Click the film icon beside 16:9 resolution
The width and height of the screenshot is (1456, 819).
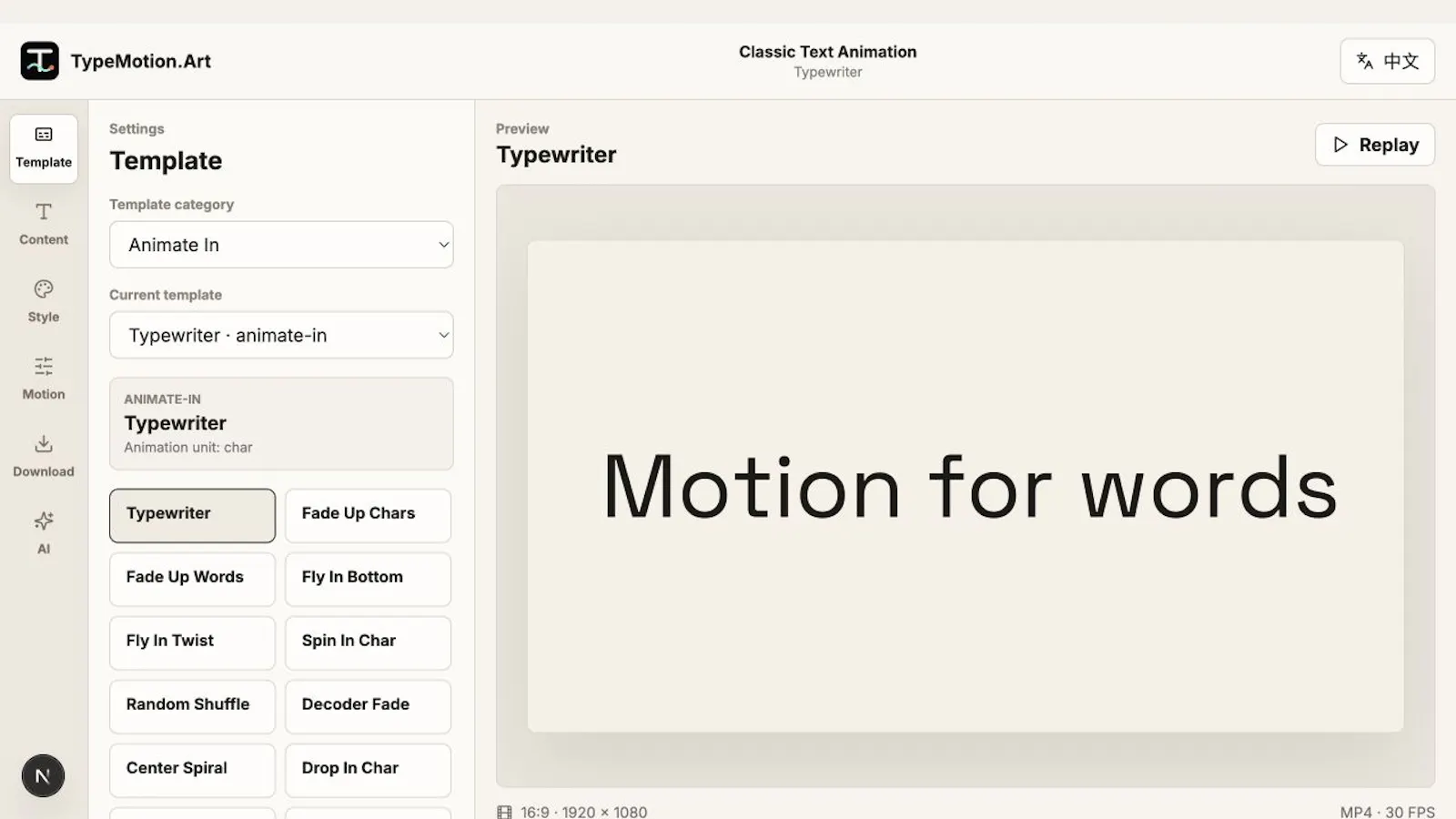click(504, 812)
